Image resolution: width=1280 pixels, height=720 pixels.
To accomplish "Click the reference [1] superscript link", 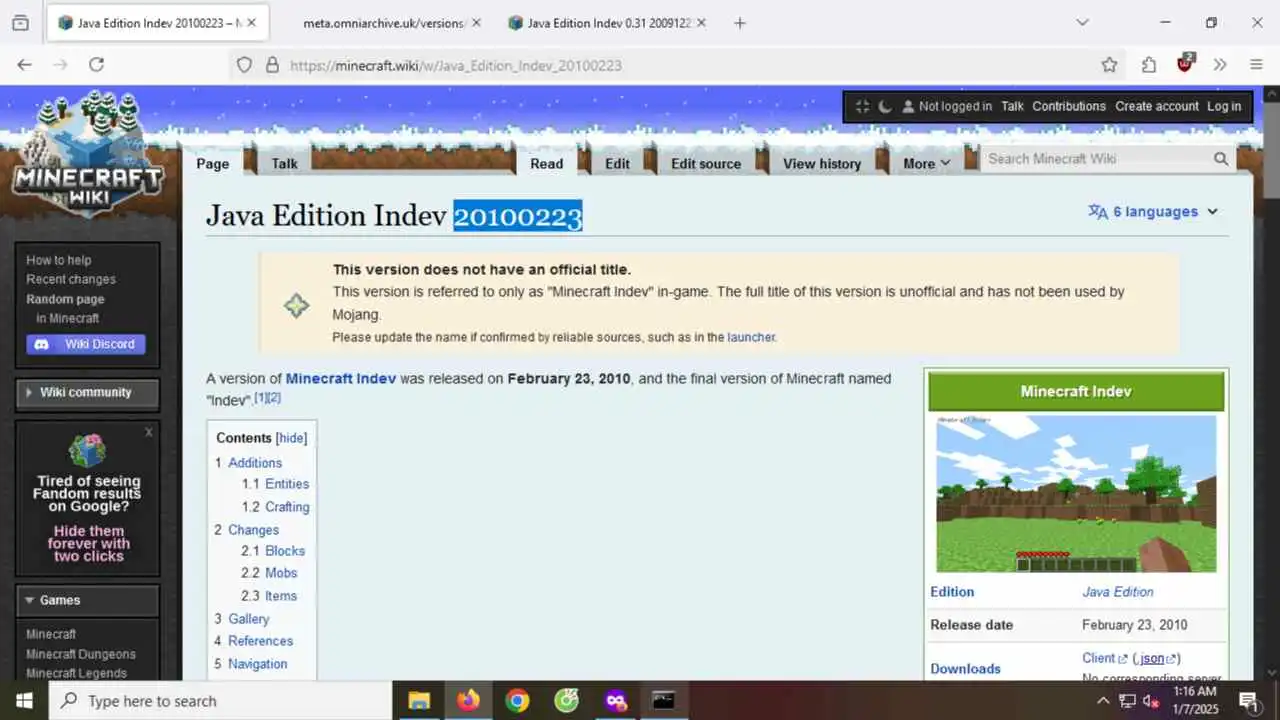I will (x=260, y=397).
